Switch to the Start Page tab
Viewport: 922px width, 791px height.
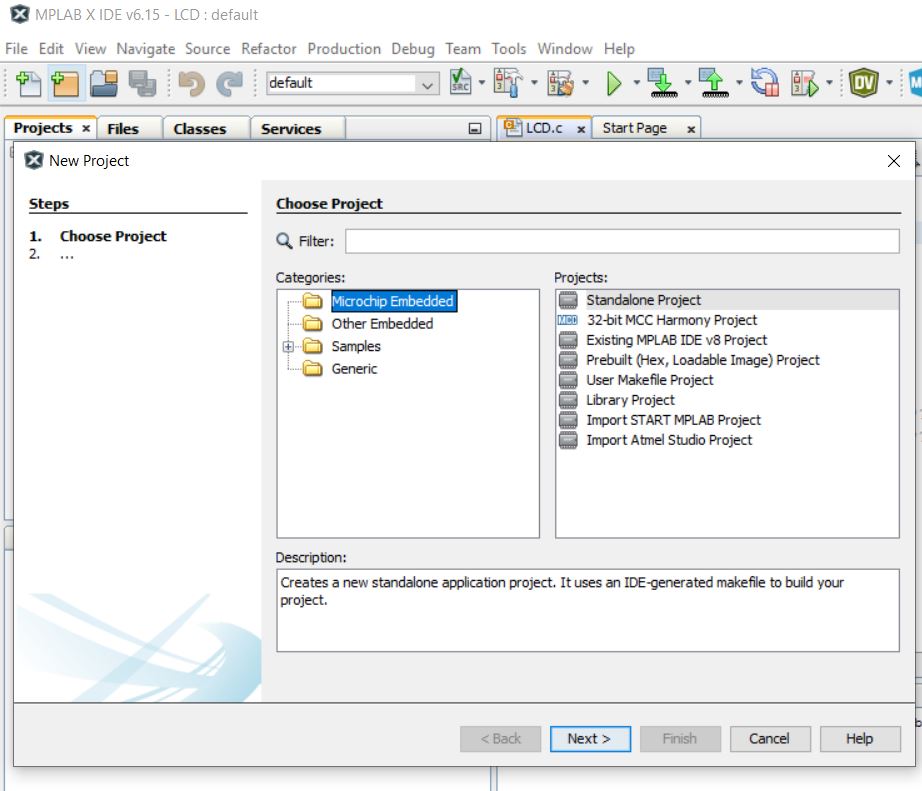(x=634, y=128)
